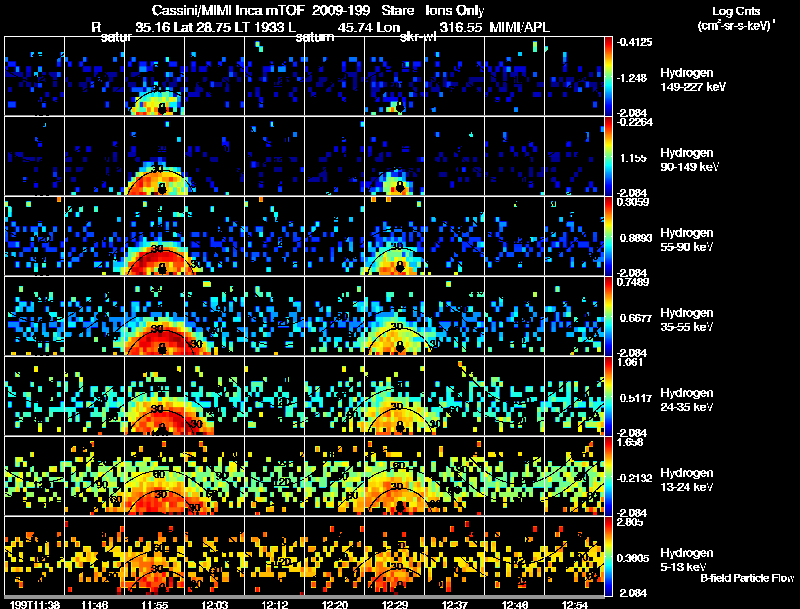The width and height of the screenshot is (800, 609).
Task: Click the color bar beside Hydrogen 24-35 keV
Action: tap(608, 397)
